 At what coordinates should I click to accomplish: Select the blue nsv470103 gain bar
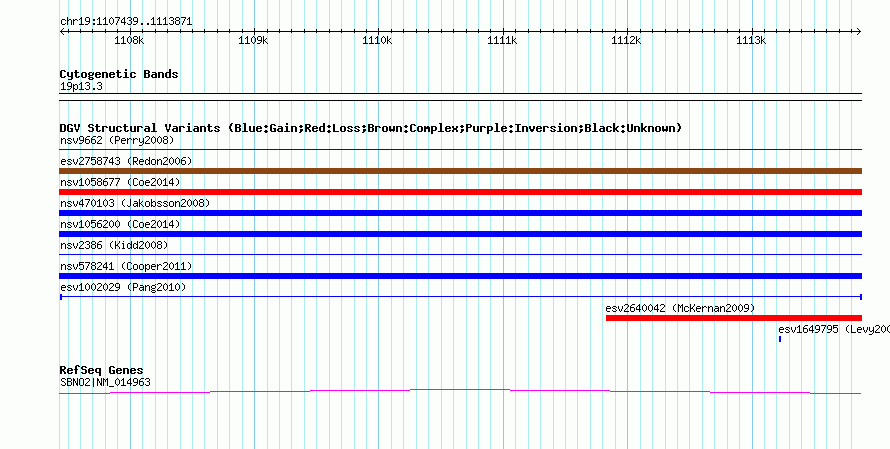coord(460,213)
